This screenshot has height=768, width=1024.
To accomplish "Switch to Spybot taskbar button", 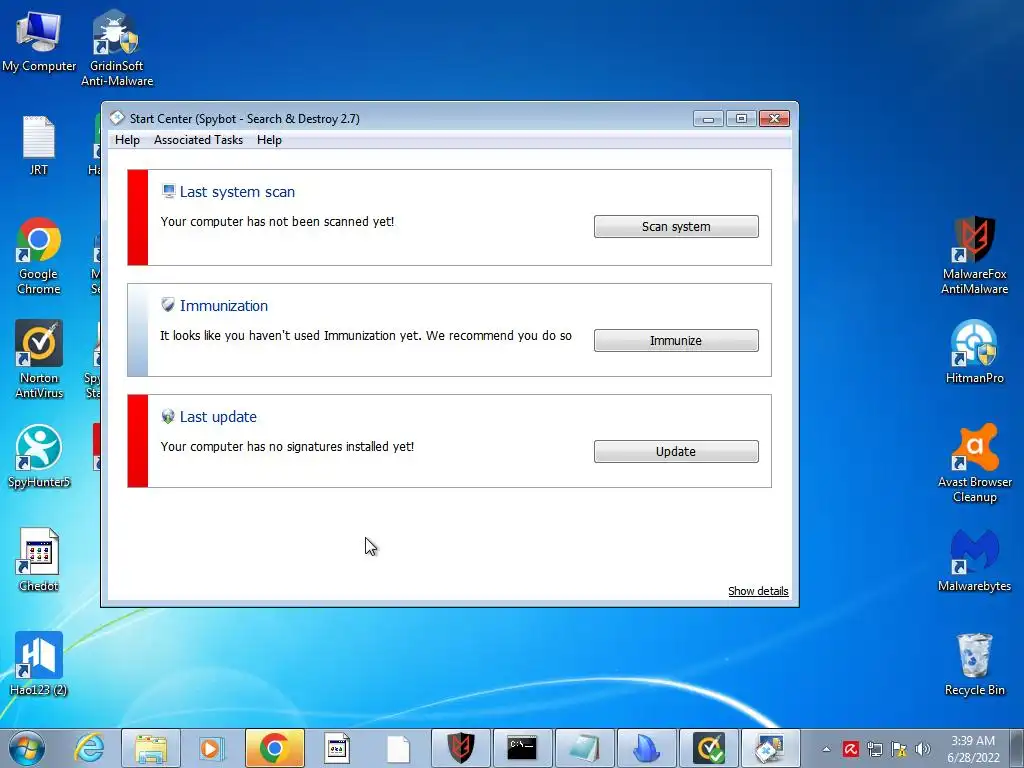I will pyautogui.click(x=771, y=748).
